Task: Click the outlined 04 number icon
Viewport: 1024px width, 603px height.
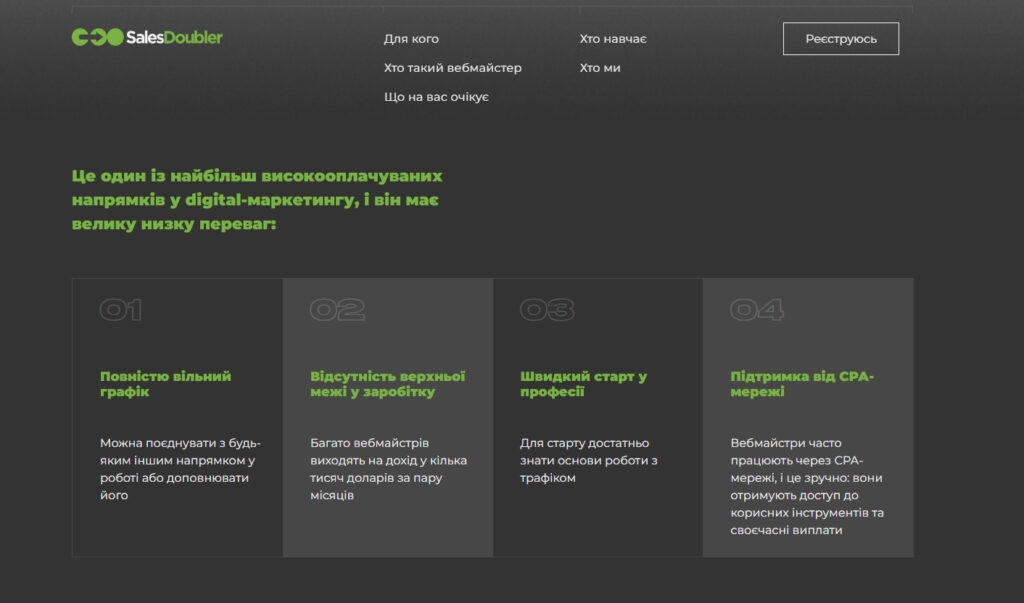Action: point(757,310)
